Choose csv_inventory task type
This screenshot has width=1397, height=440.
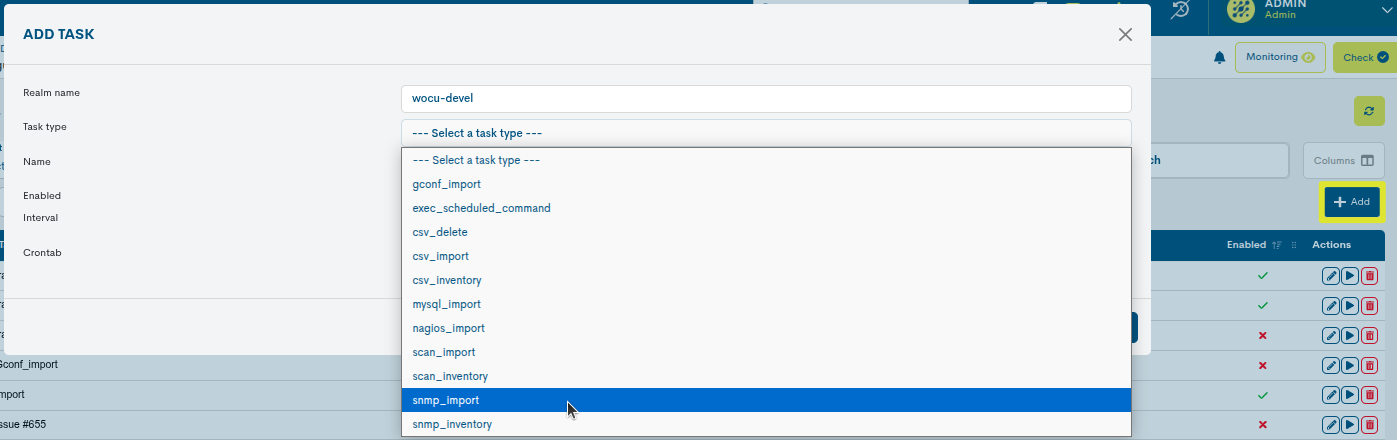tap(766, 280)
